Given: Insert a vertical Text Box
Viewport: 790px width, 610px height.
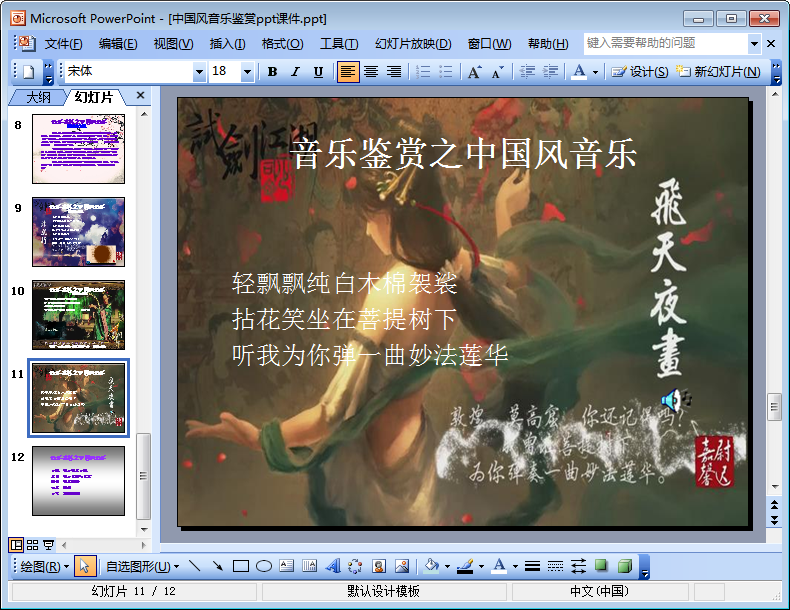Looking at the screenshot, I should tap(309, 567).
